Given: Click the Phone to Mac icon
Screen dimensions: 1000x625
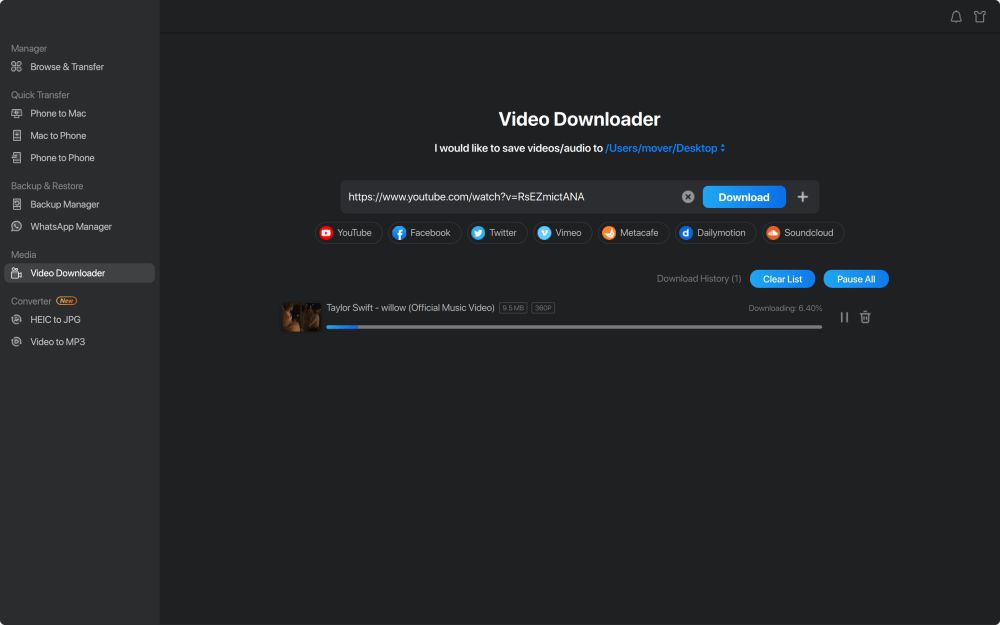Looking at the screenshot, I should click(17, 114).
